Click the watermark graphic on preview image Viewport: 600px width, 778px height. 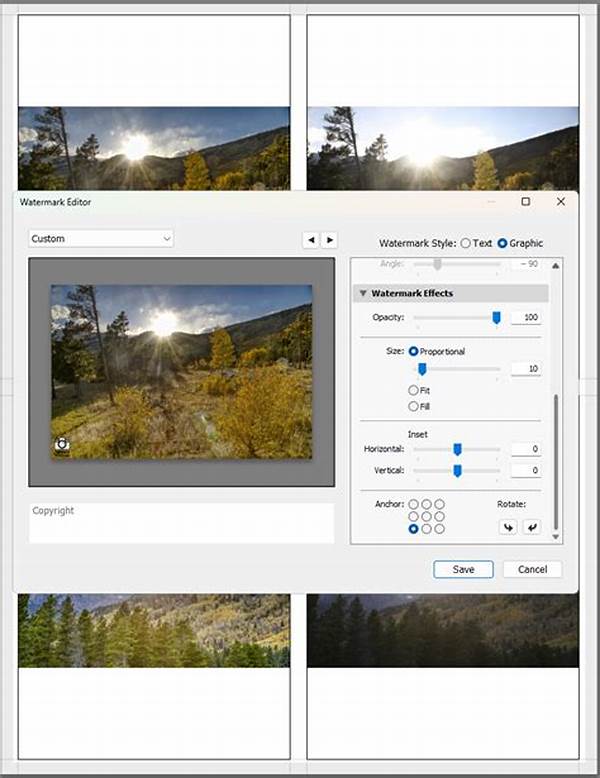point(62,445)
